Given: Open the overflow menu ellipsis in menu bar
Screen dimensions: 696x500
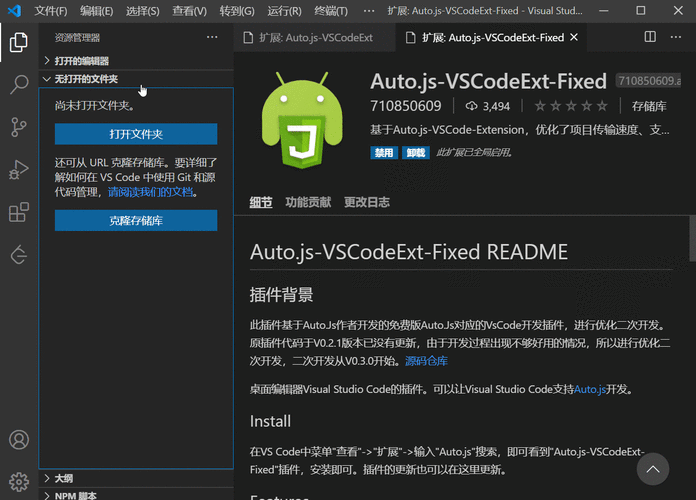Looking at the screenshot, I should click(x=369, y=11).
